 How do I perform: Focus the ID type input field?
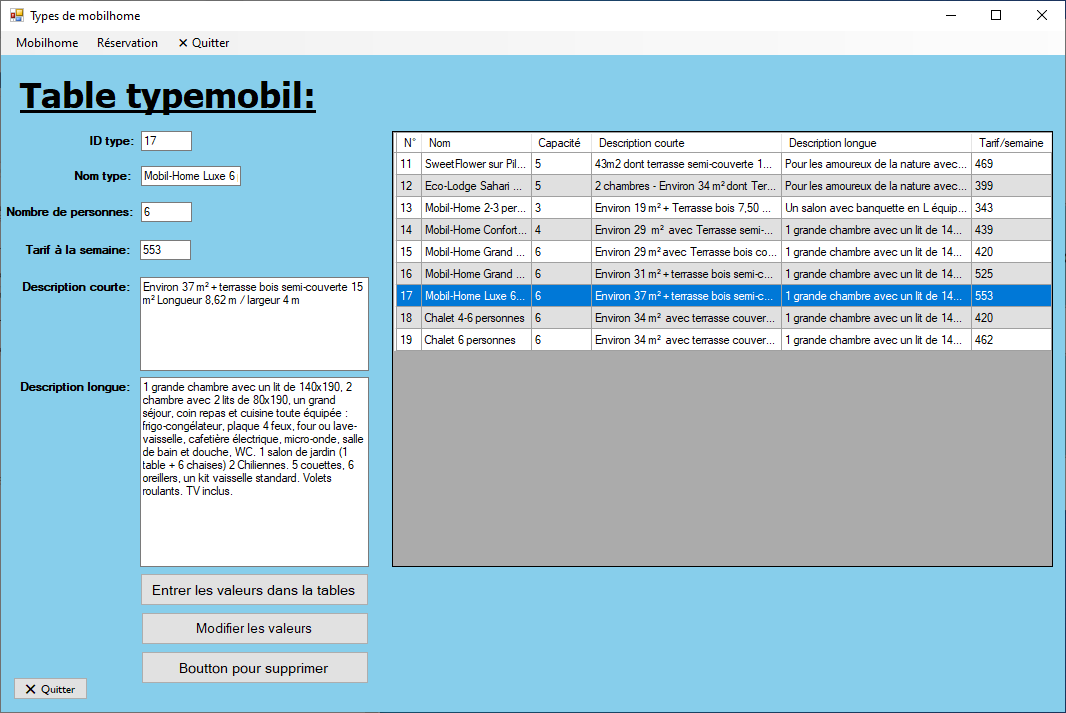[x=166, y=141]
